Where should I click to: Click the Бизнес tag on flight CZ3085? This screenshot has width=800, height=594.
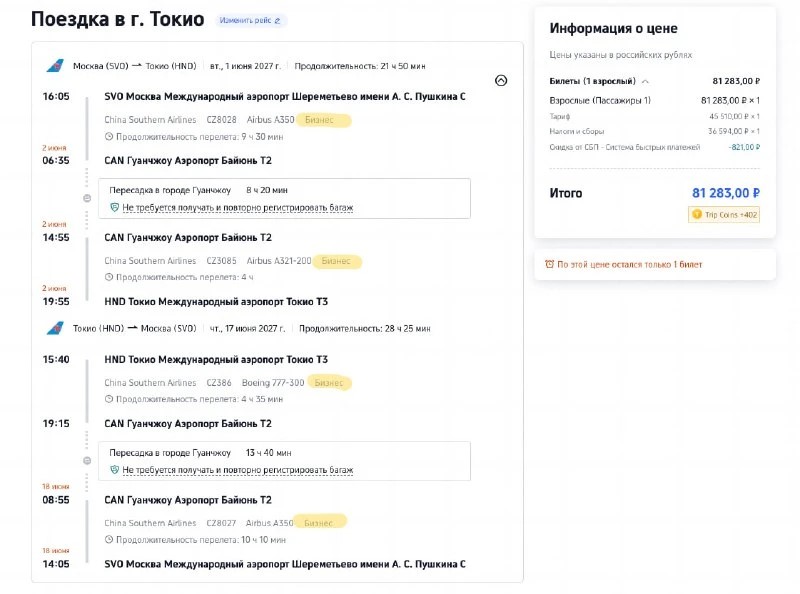pos(337,261)
